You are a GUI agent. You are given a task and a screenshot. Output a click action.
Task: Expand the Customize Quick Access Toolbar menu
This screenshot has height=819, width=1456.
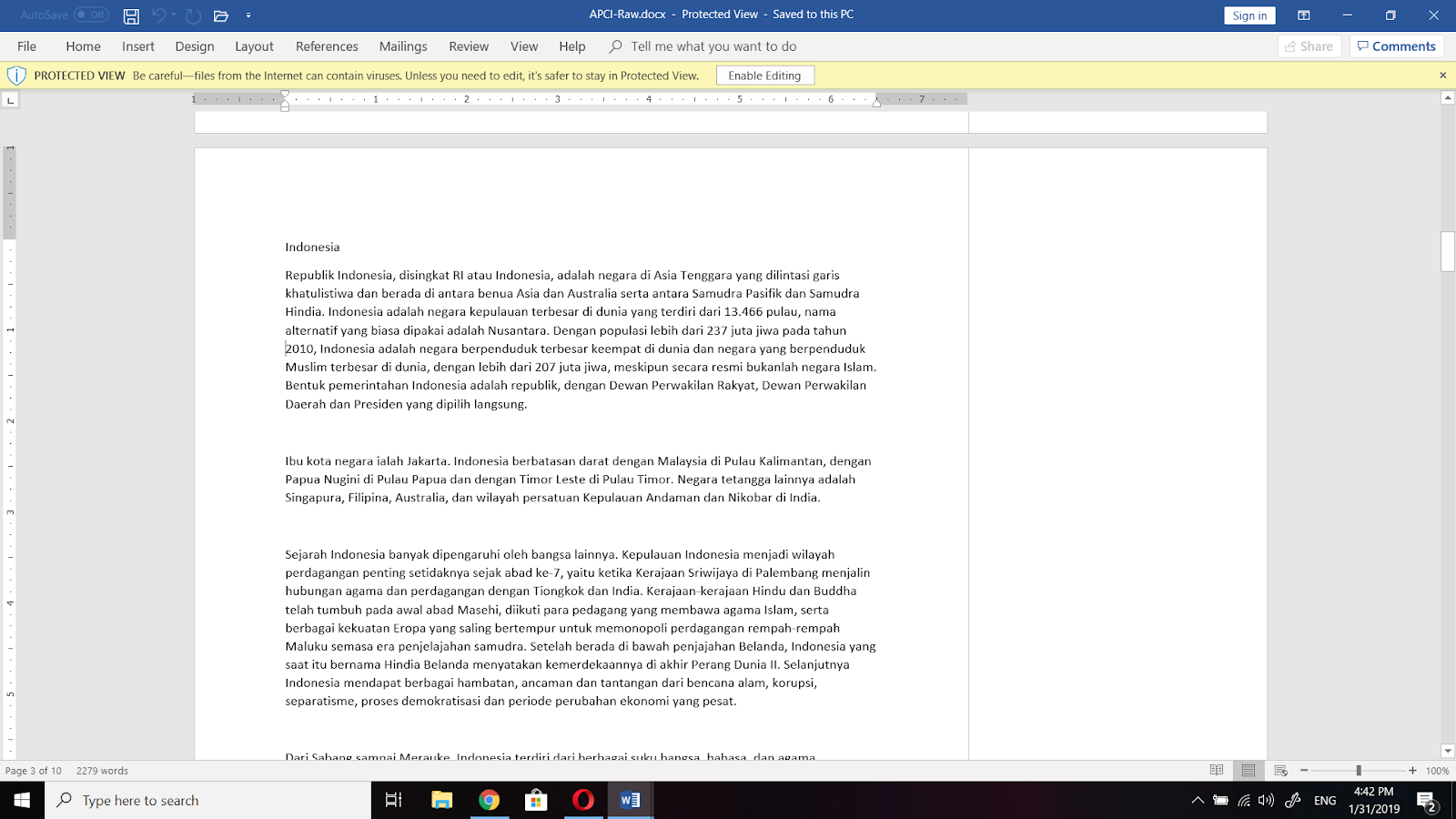point(248,15)
